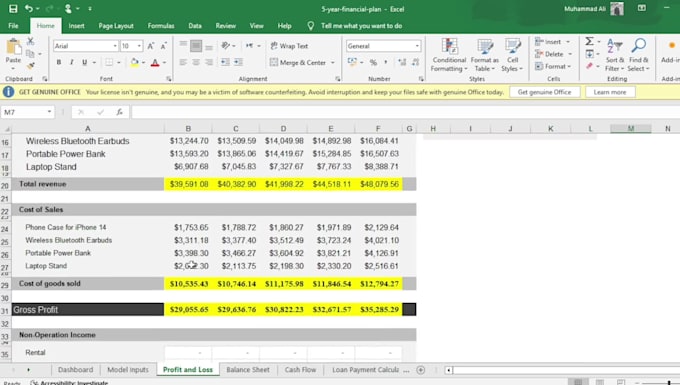Viewport: 680px width, 385px height.
Task: Select the Total revenue cell
Action: (88, 184)
